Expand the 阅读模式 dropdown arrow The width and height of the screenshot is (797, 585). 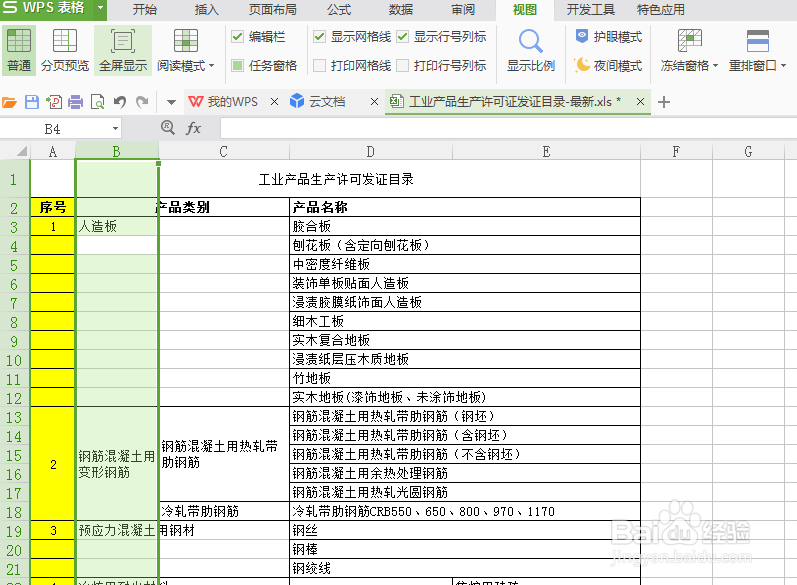[x=211, y=66]
